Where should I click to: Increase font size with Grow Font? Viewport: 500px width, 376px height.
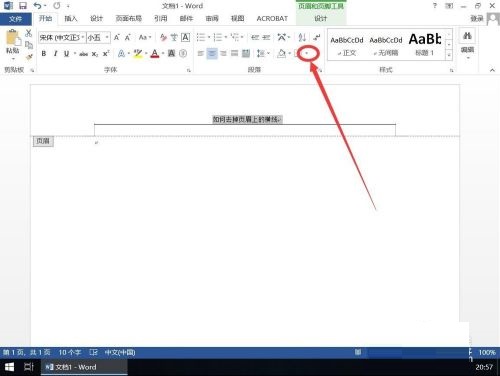click(x=117, y=37)
